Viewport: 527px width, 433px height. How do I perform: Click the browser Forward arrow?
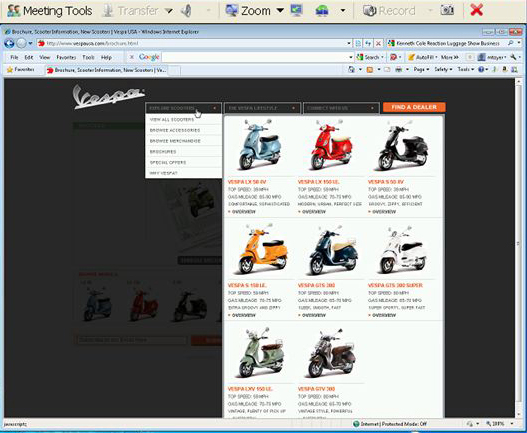tap(21, 43)
